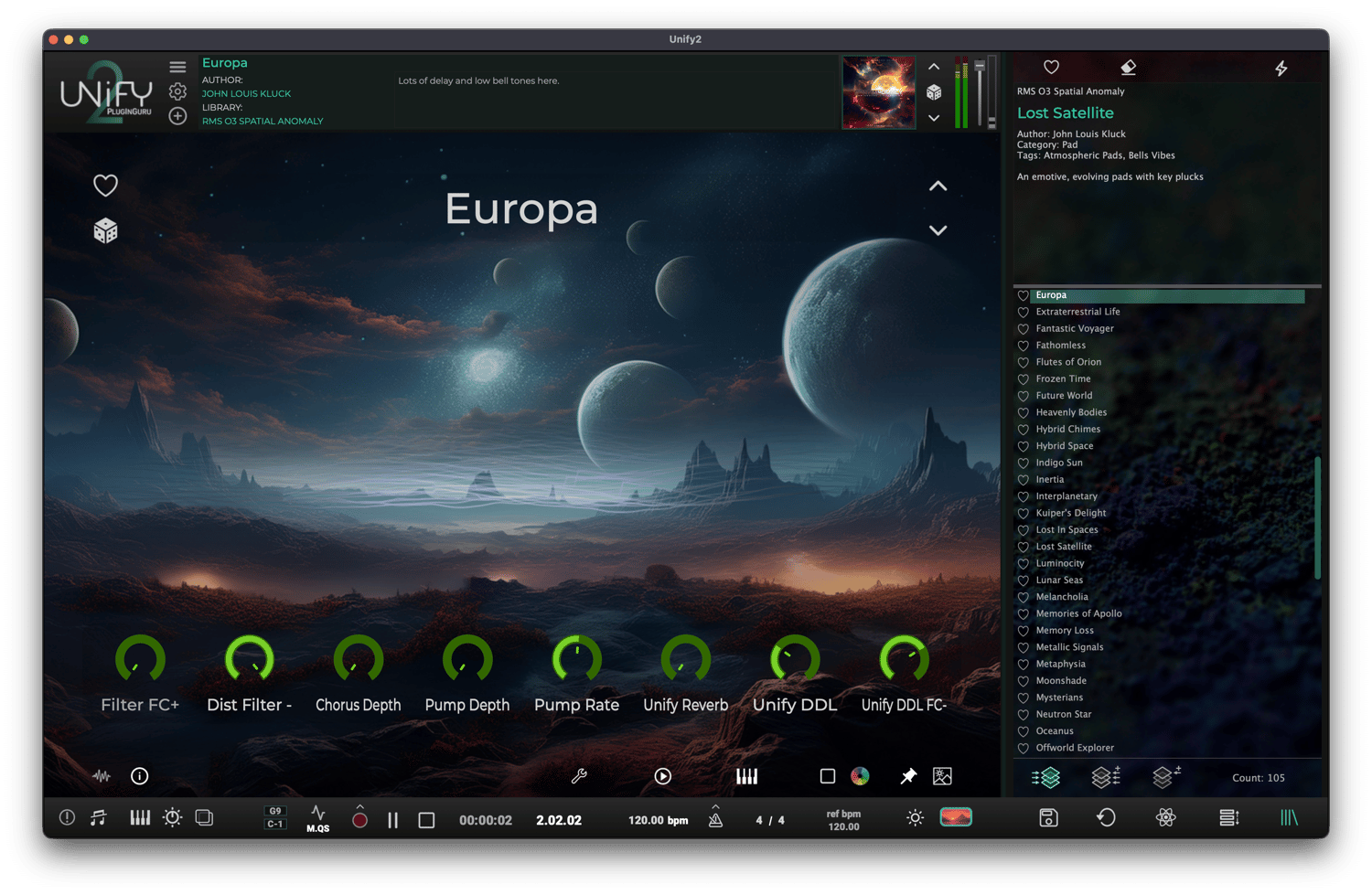Click the eraser icon in the patch browser

pyautogui.click(x=1129, y=68)
